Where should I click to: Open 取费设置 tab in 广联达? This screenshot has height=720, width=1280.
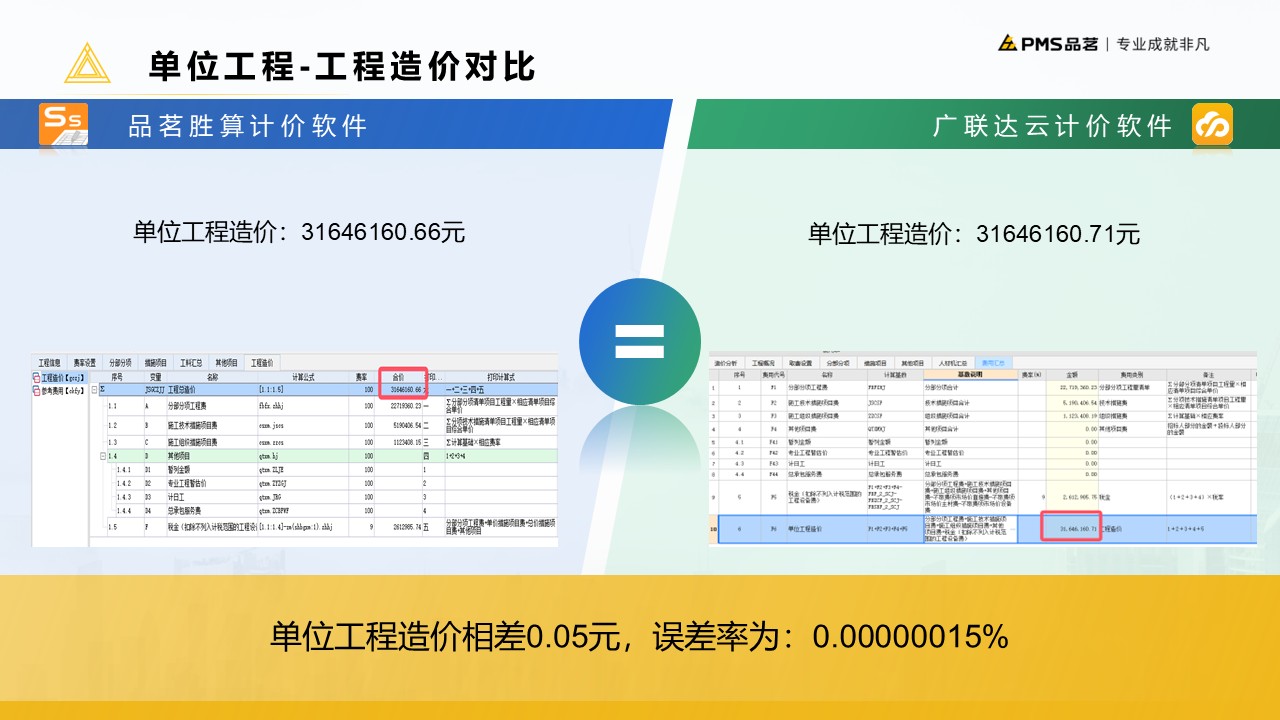pos(801,363)
